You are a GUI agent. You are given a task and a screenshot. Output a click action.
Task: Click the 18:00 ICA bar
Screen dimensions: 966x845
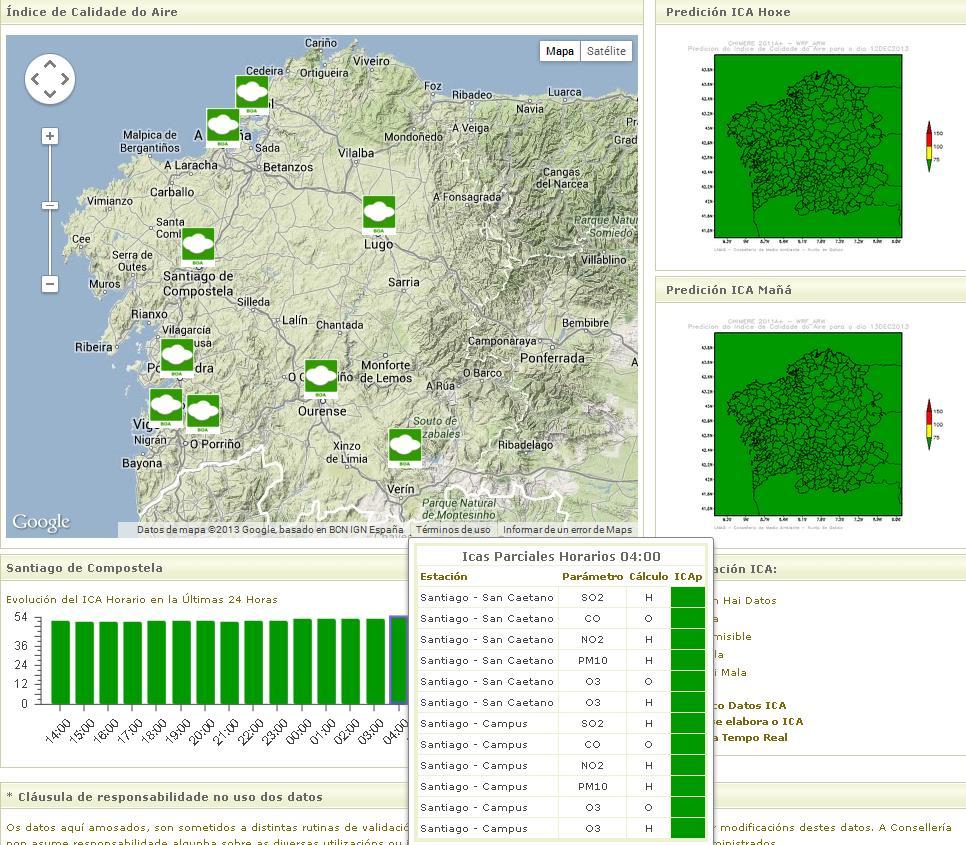pyautogui.click(x=157, y=662)
